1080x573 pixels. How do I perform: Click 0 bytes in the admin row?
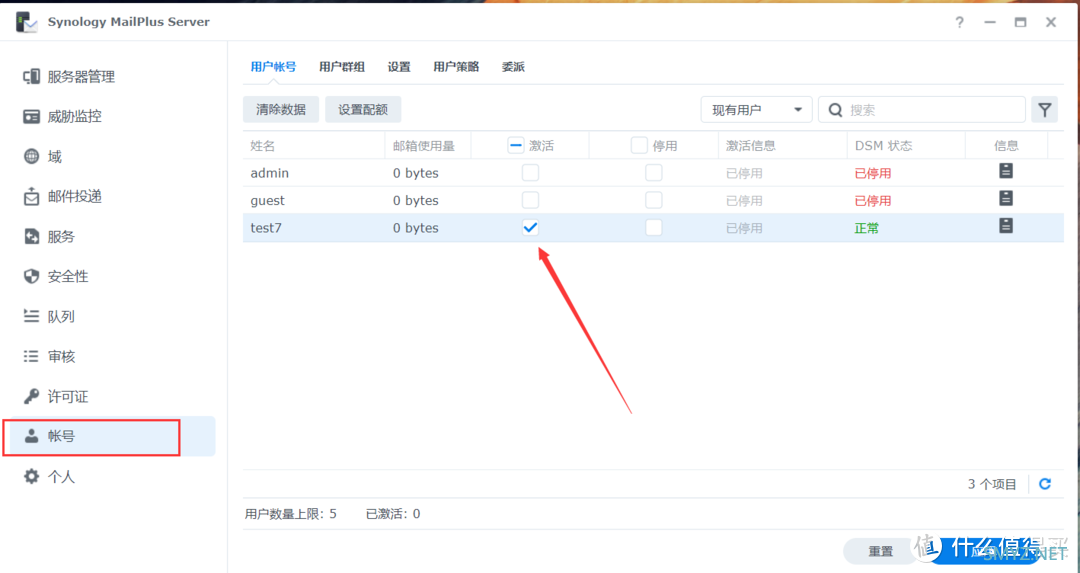tap(416, 173)
